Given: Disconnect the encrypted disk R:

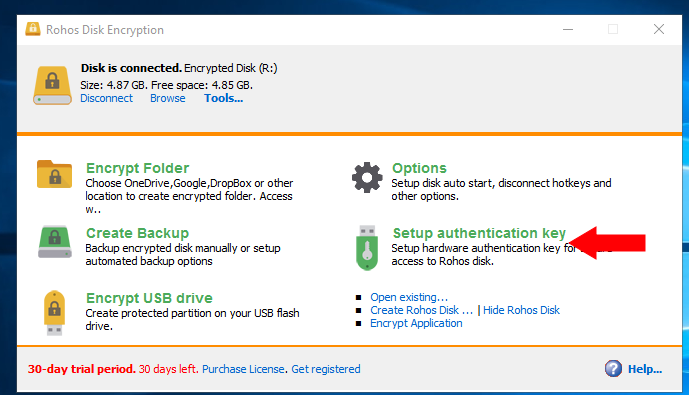Looking at the screenshot, I should tap(106, 98).
